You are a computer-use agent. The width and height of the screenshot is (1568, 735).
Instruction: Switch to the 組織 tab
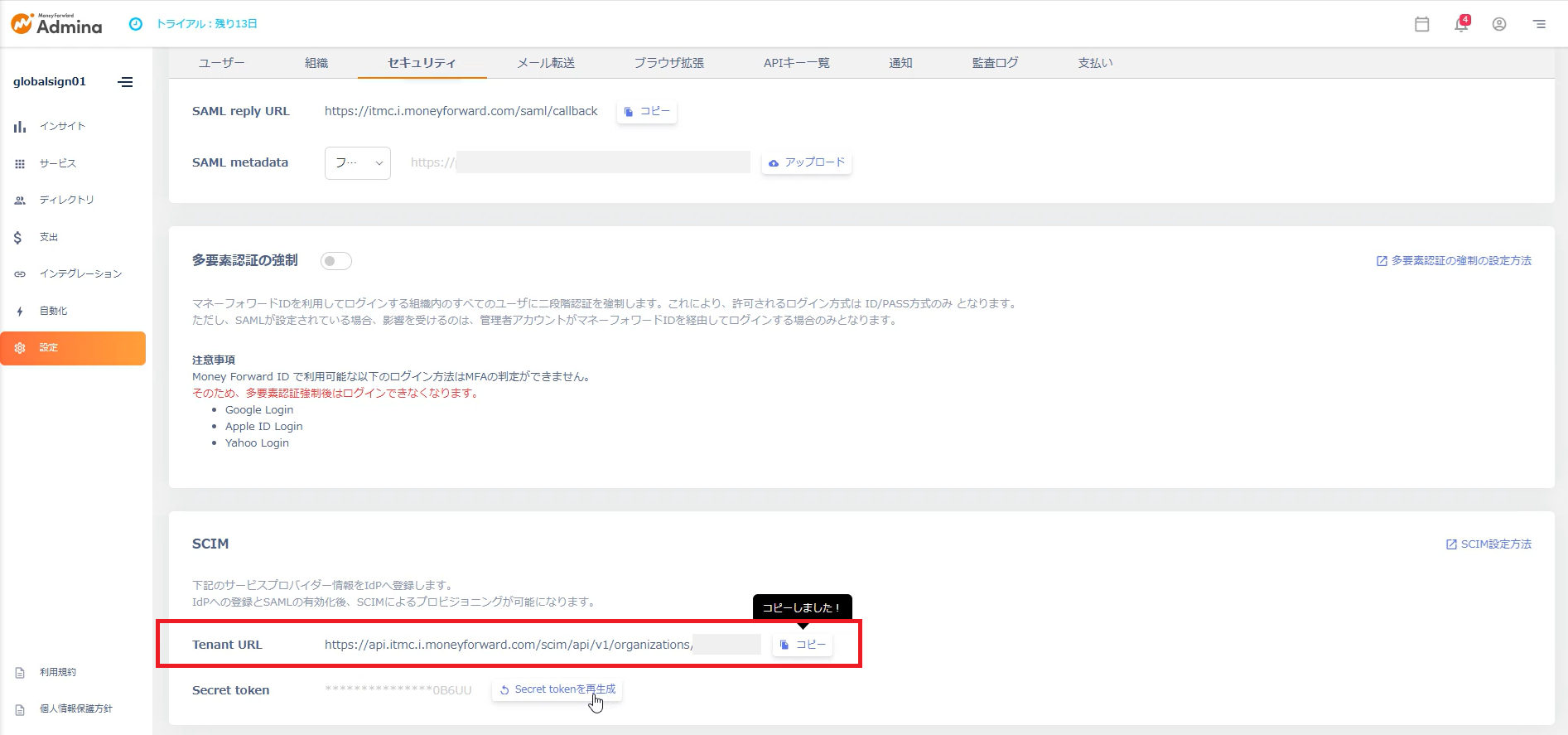pos(316,63)
